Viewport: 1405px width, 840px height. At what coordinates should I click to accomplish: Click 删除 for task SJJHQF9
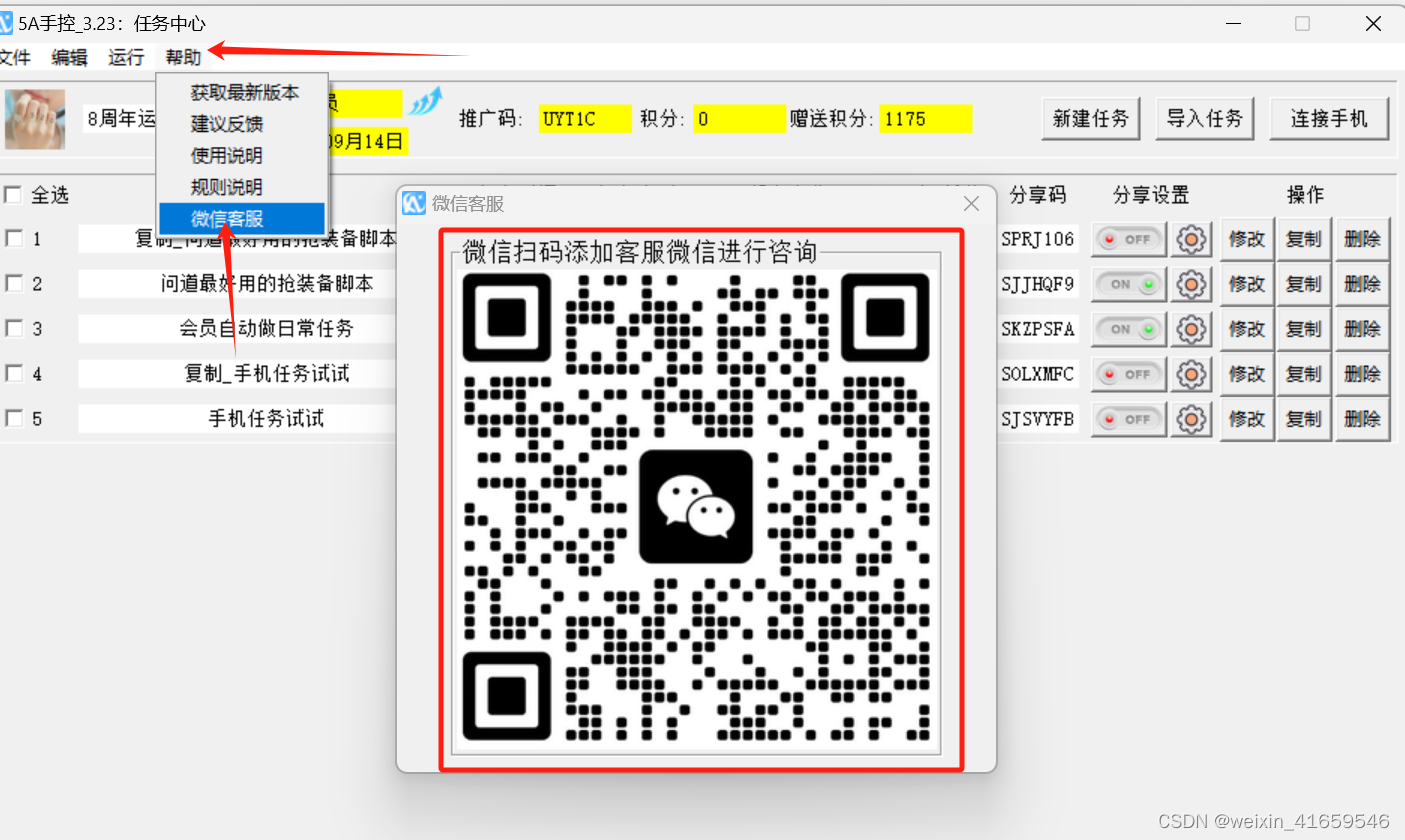[1362, 285]
